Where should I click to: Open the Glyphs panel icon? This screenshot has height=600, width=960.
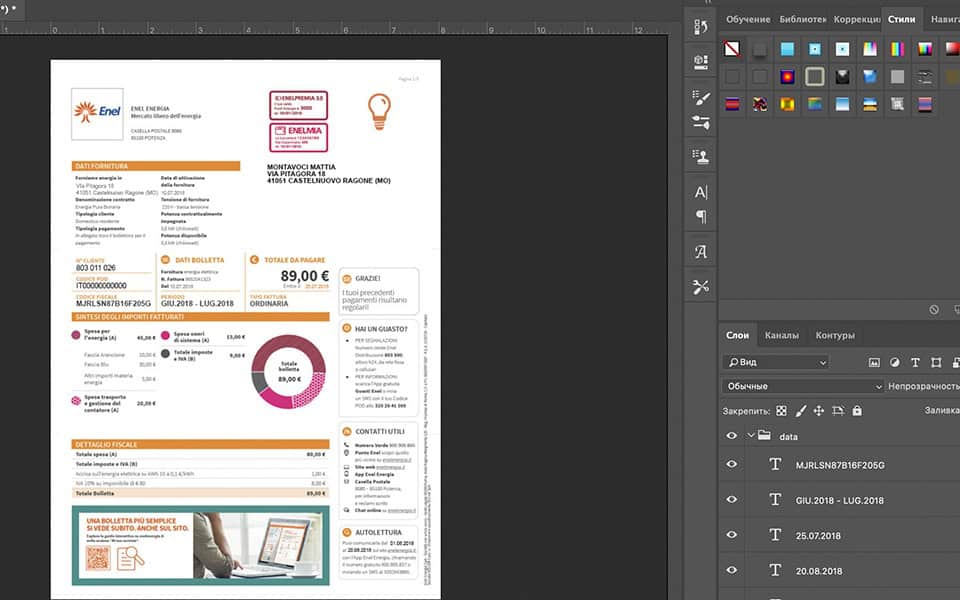[701, 252]
